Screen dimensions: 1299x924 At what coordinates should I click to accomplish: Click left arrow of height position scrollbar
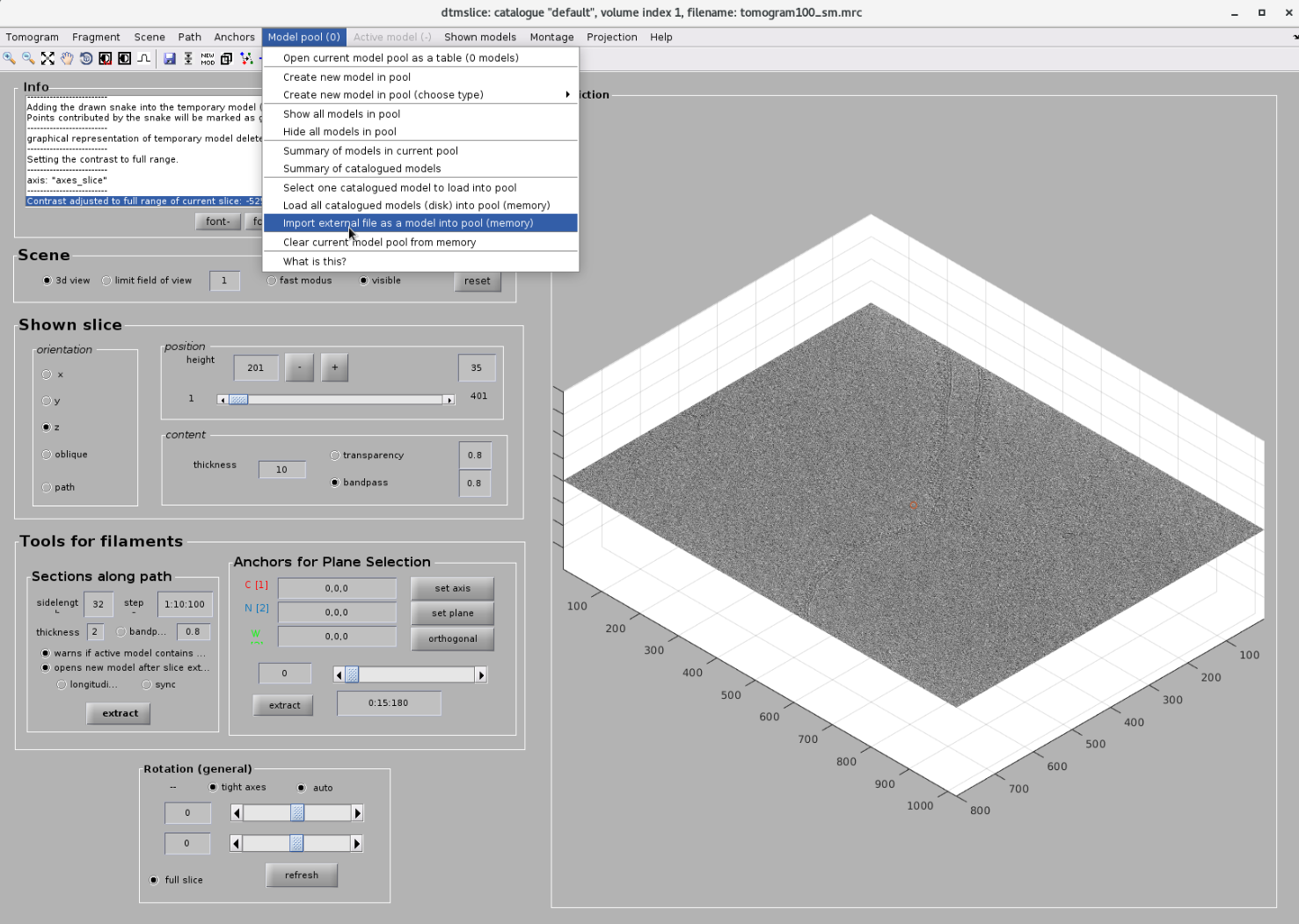[x=223, y=399]
